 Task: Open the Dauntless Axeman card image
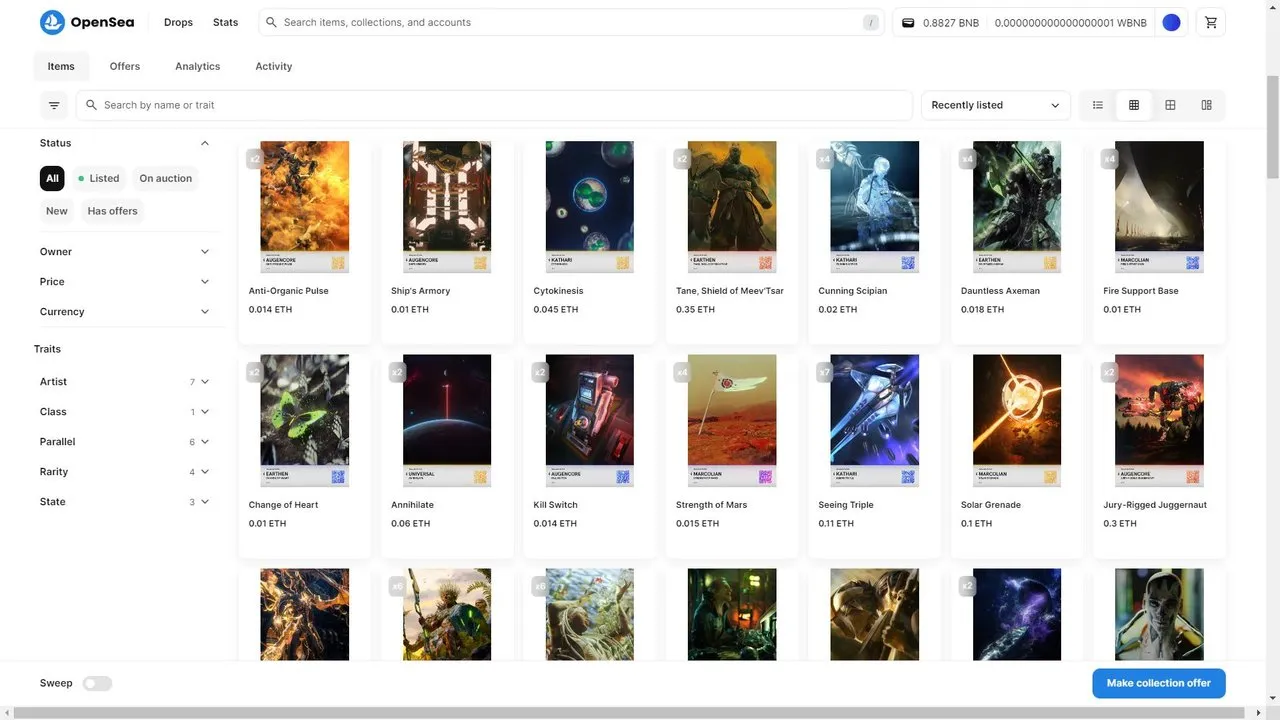click(x=1017, y=207)
